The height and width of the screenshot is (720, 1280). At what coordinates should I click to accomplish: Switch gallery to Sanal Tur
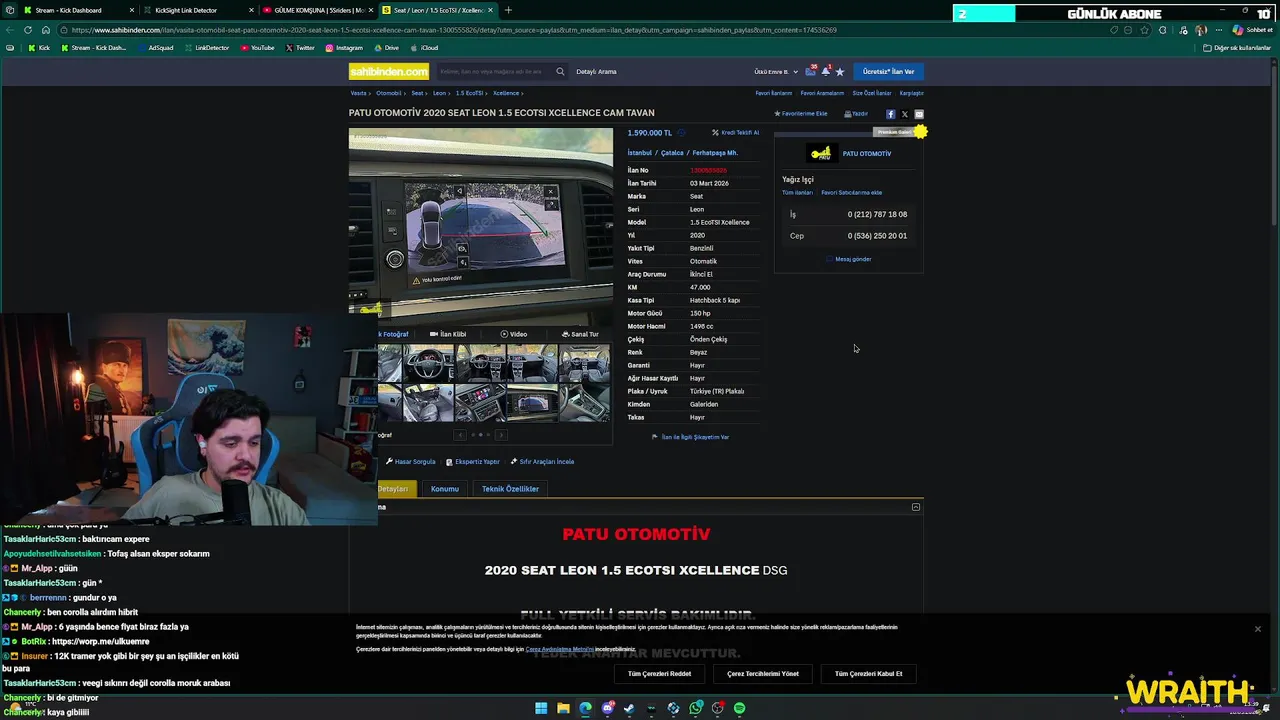pos(580,334)
